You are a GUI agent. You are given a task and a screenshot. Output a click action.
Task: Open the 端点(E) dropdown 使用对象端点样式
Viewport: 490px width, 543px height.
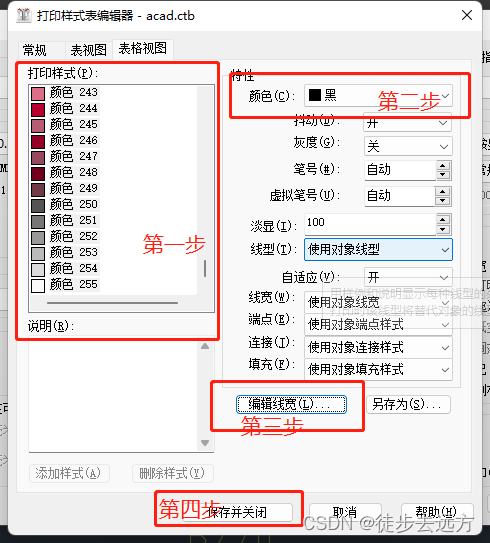(378, 324)
